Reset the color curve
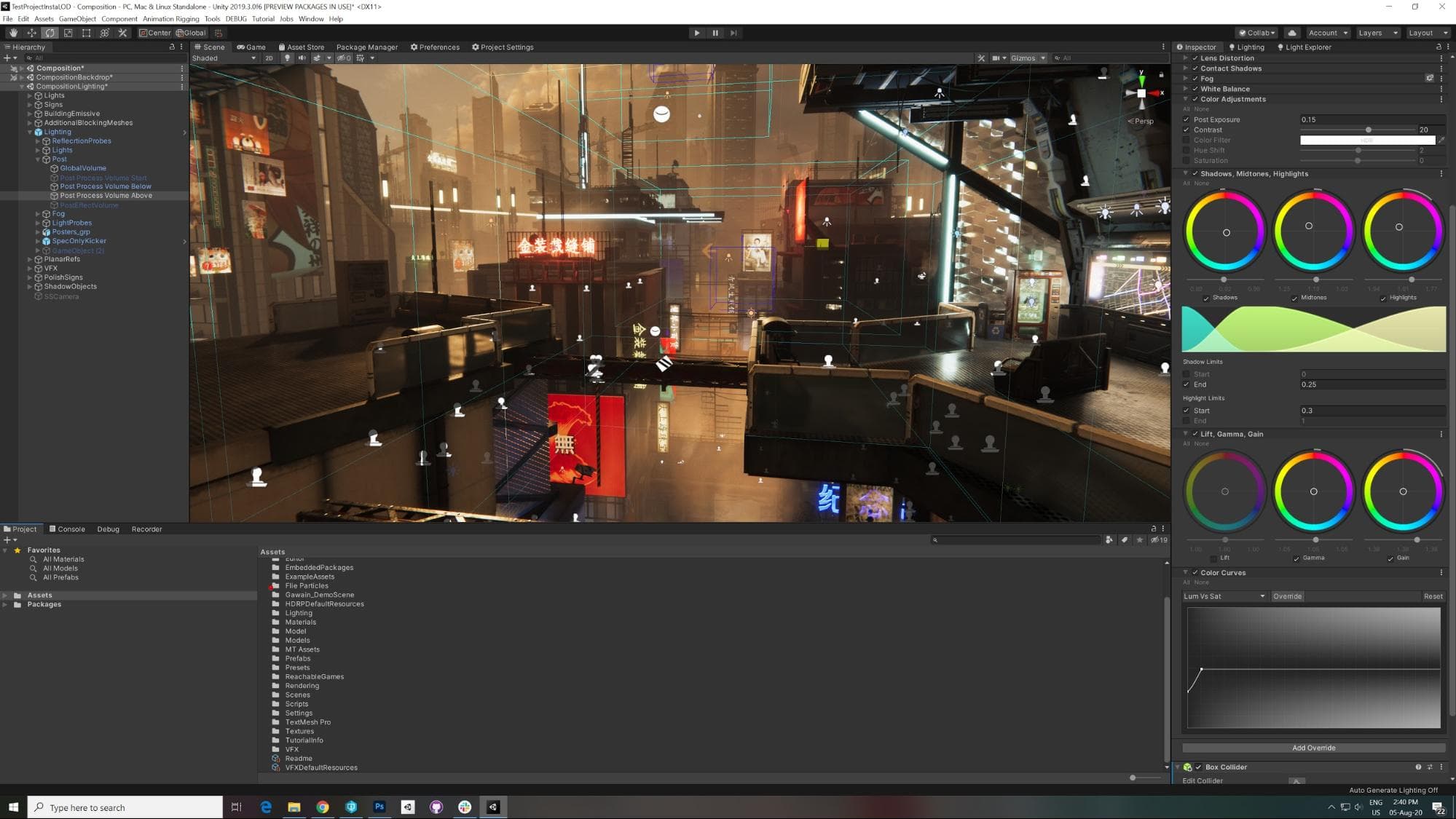The width and height of the screenshot is (1456, 819). click(x=1433, y=597)
